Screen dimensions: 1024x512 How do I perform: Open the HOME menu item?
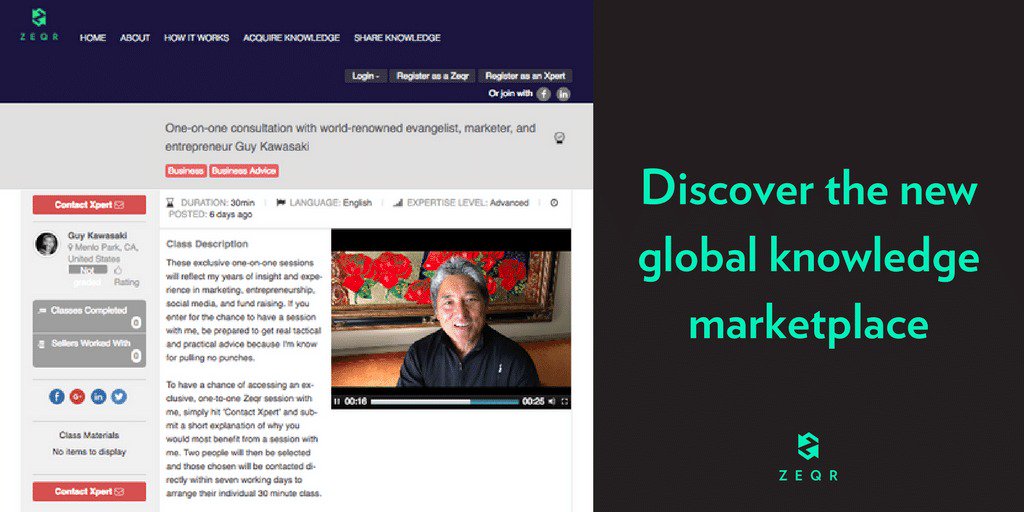click(x=93, y=38)
